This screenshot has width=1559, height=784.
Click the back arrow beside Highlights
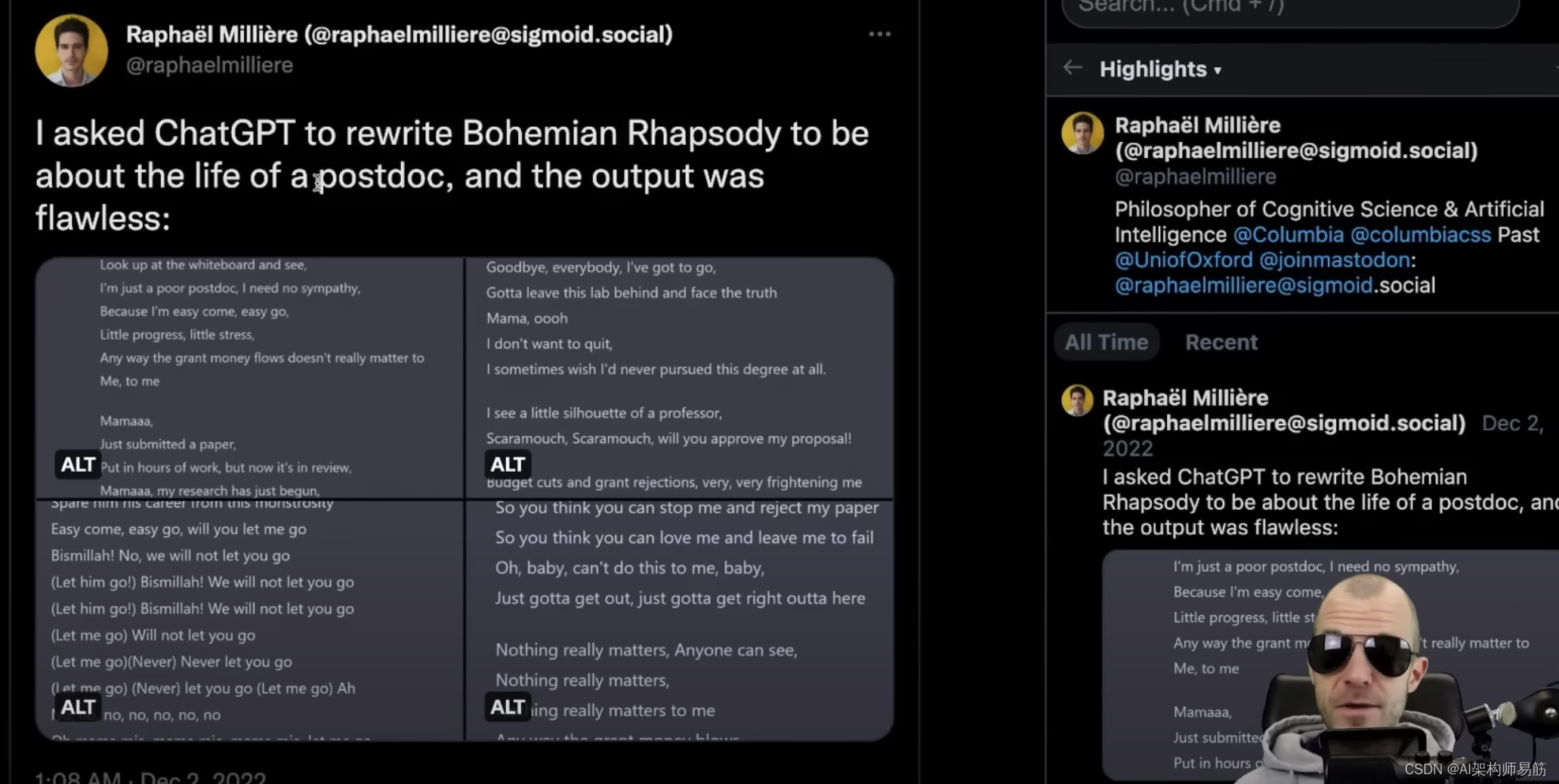[x=1073, y=68]
